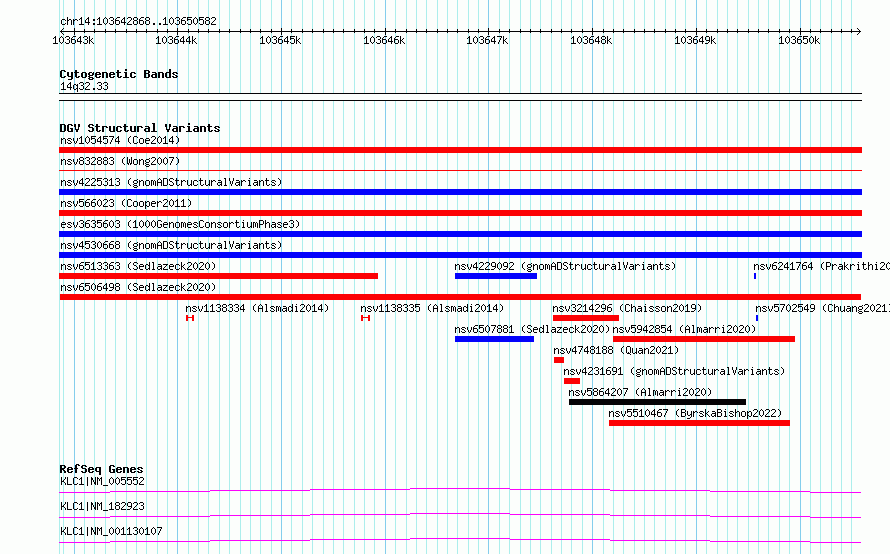Click the 103646k ruler tick label
The height and width of the screenshot is (554, 890).
coord(384,41)
